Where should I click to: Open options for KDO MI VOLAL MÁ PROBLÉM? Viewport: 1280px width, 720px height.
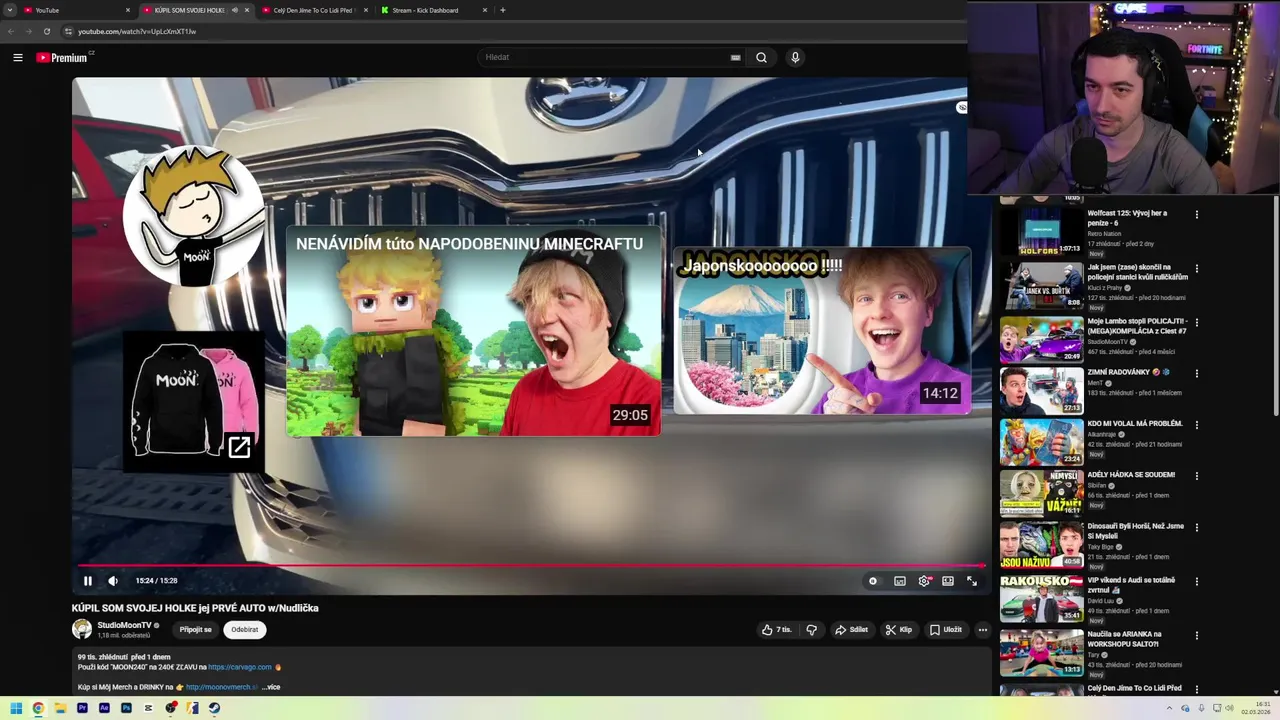[x=1196, y=424]
